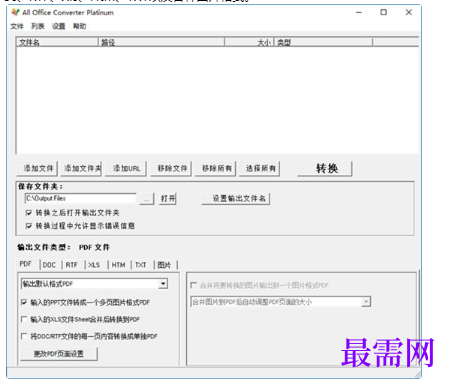453x384 pixels.
Task: Toggle 转换之后打开输出文件夹 checkbox
Action: pyautogui.click(x=29, y=213)
